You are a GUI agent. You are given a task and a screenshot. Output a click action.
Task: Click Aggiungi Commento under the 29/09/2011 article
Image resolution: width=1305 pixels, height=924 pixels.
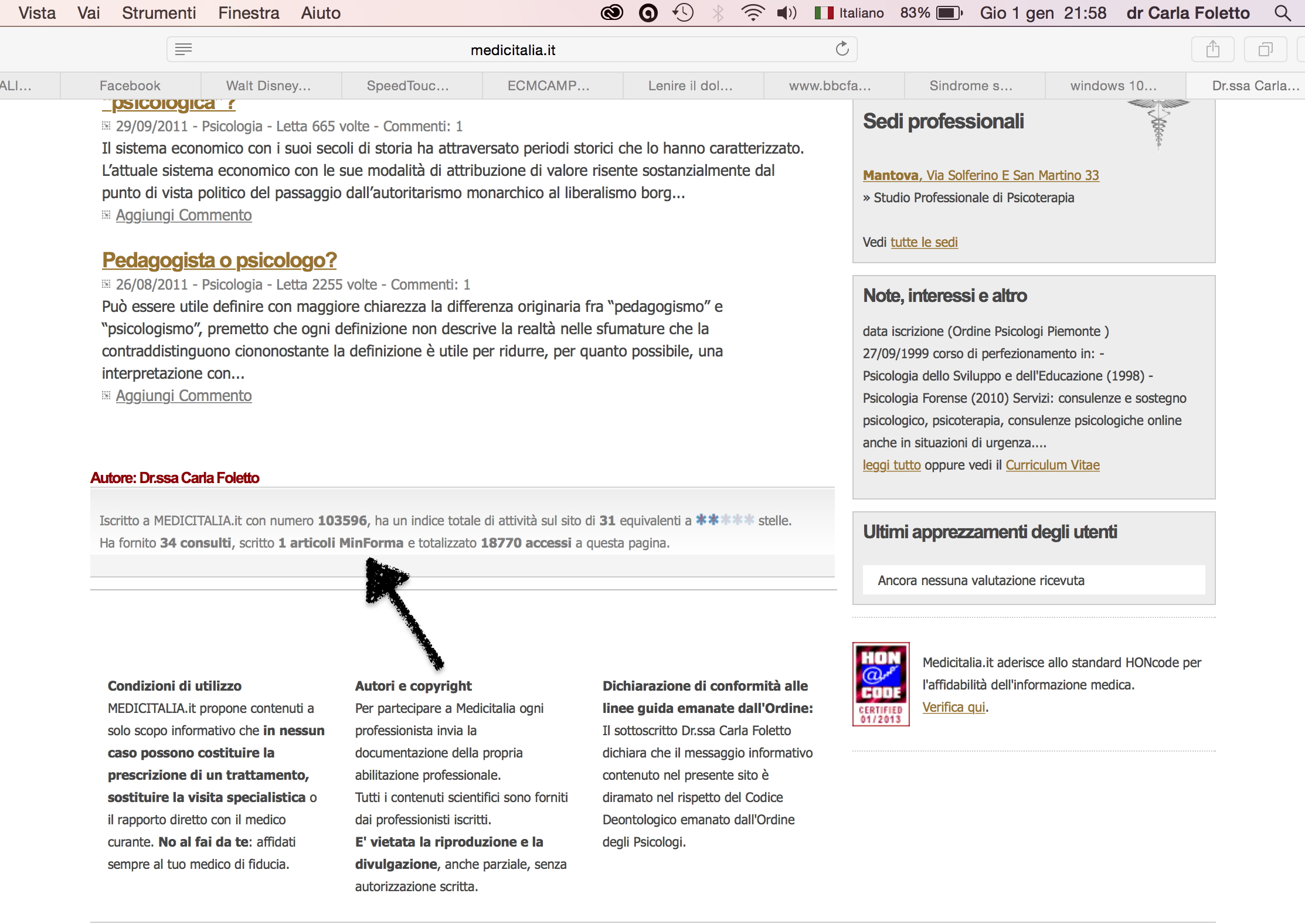tap(183, 215)
